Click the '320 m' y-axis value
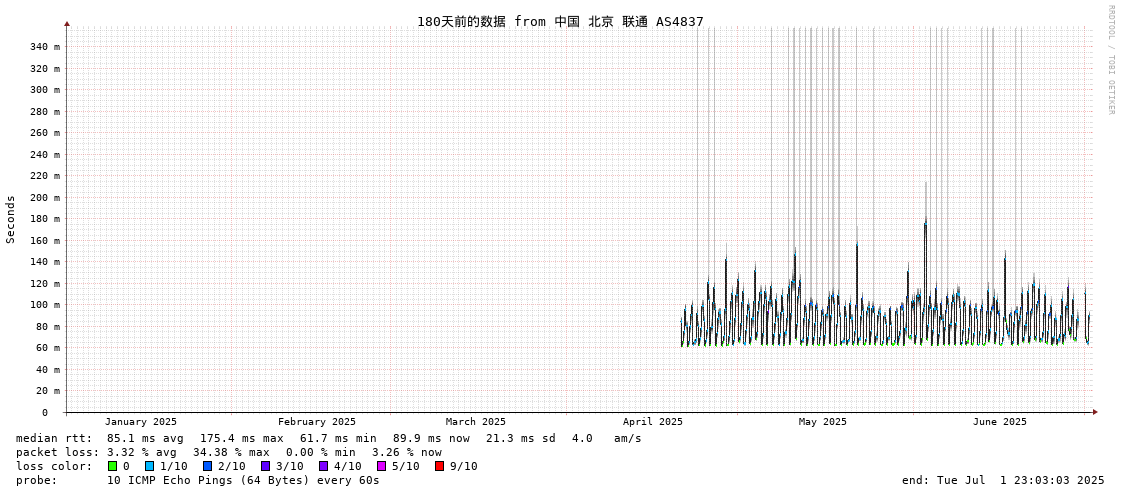The image size is (1121, 494). [x=44, y=69]
